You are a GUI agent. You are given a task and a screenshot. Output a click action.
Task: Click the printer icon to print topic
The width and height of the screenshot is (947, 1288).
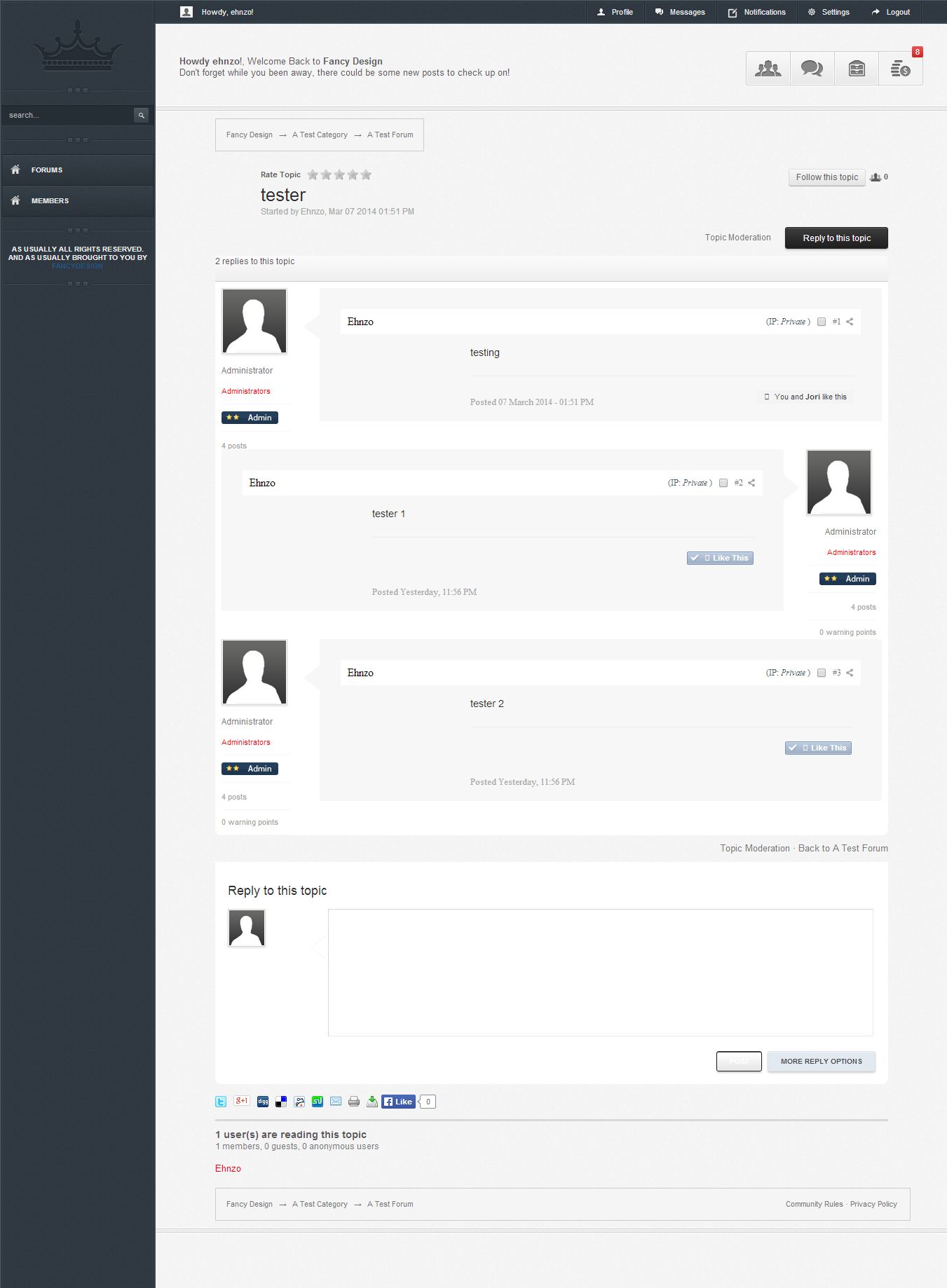[354, 1102]
